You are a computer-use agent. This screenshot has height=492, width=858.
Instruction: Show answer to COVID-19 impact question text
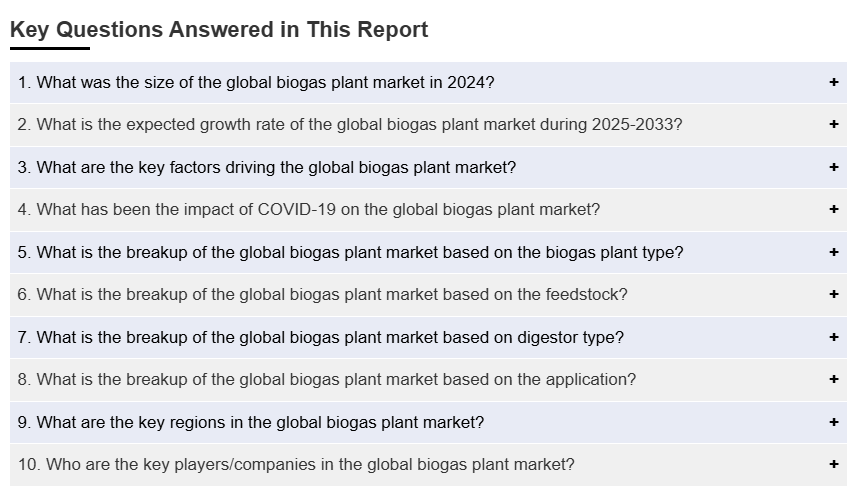point(309,210)
